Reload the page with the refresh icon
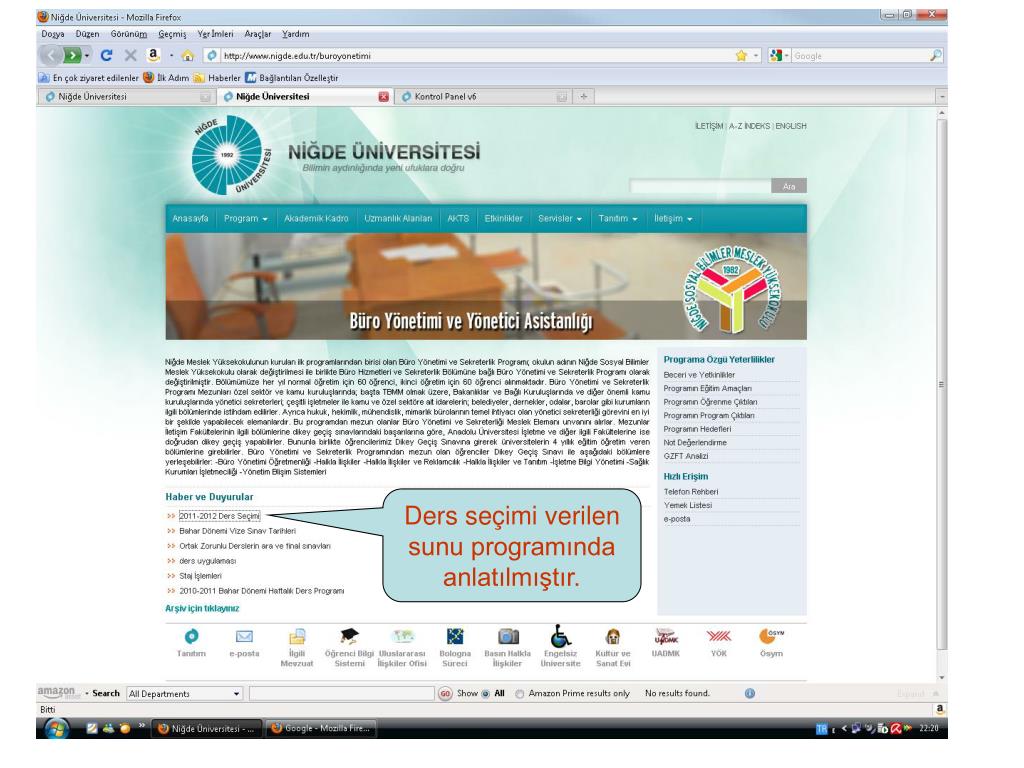The width and height of the screenshot is (1024, 768). 106,56
